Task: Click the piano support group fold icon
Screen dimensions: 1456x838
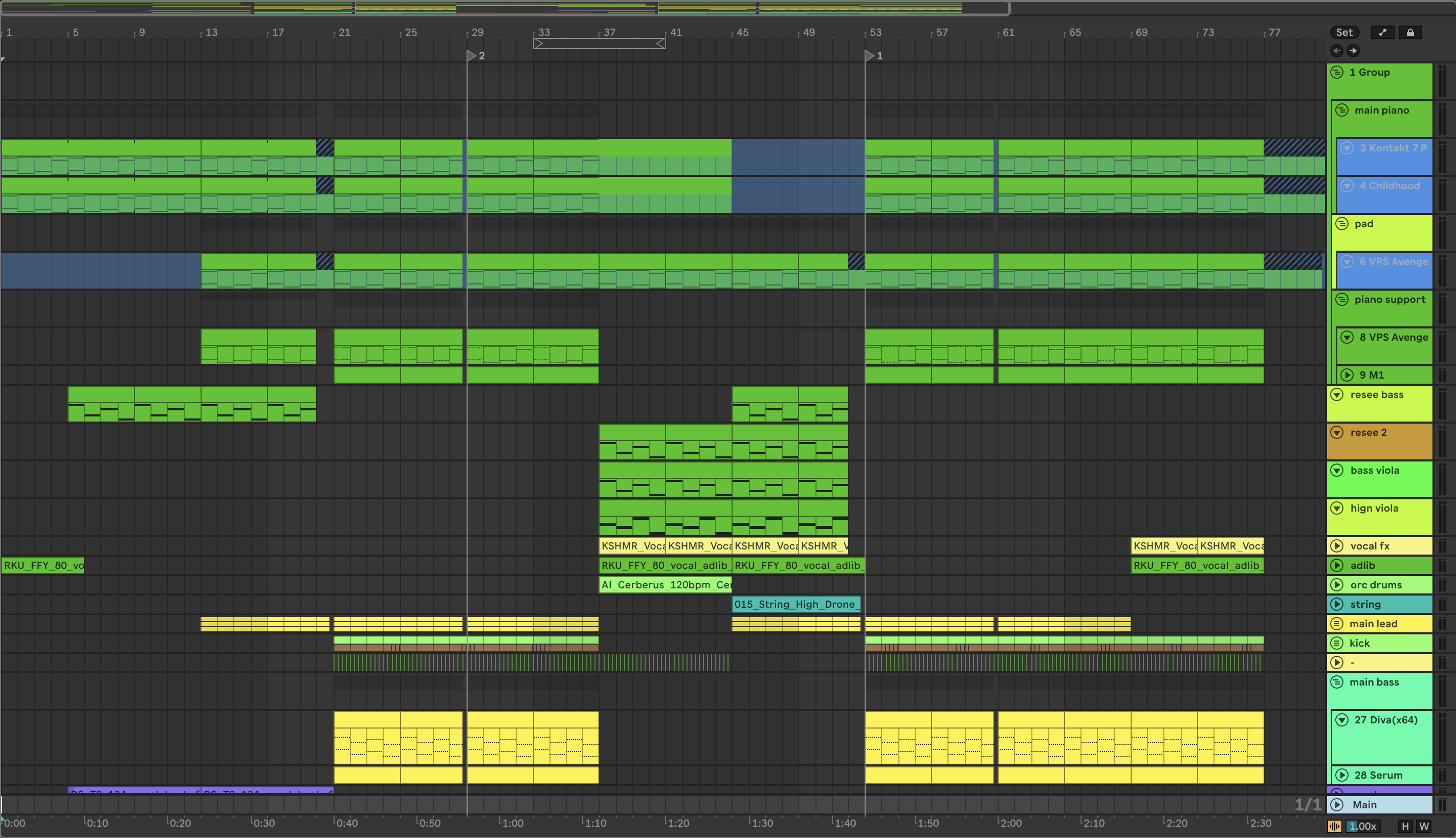Action: click(x=1342, y=300)
